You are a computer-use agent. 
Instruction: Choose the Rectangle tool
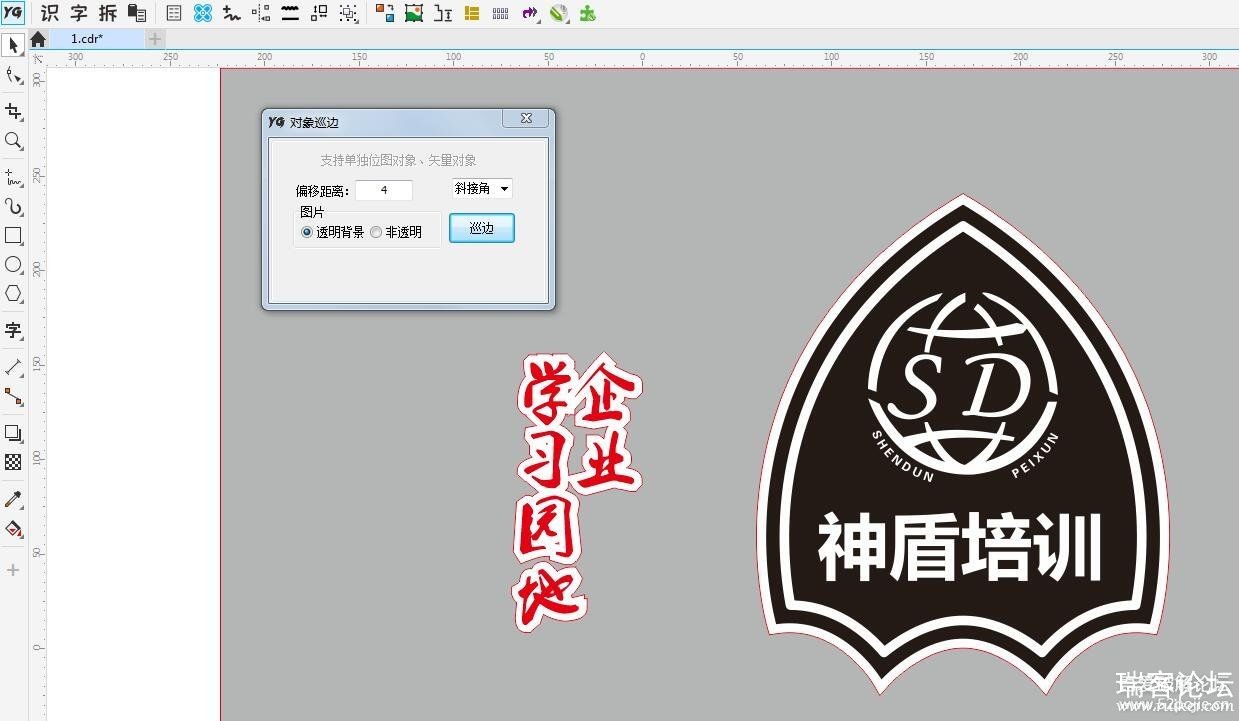pos(13,236)
